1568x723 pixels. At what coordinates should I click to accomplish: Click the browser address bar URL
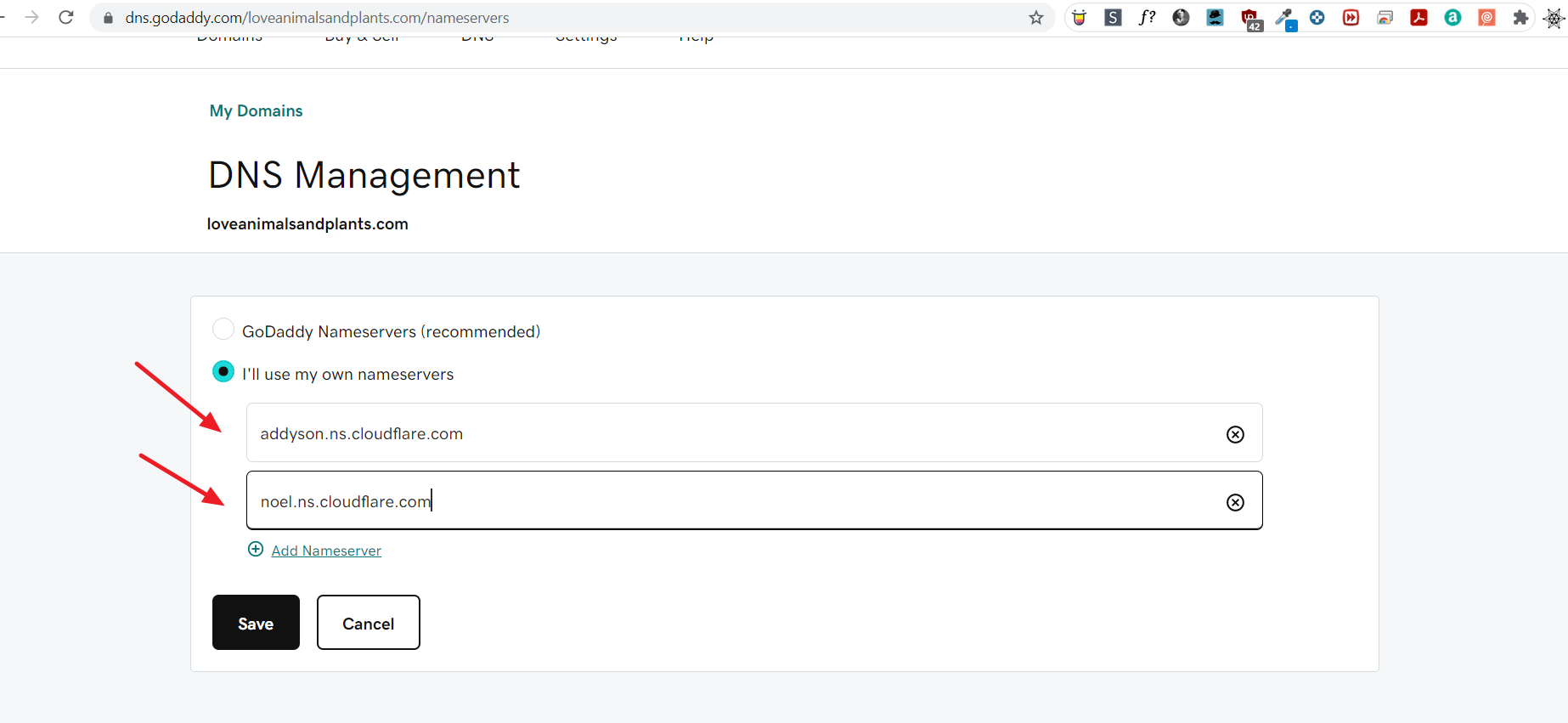(317, 18)
